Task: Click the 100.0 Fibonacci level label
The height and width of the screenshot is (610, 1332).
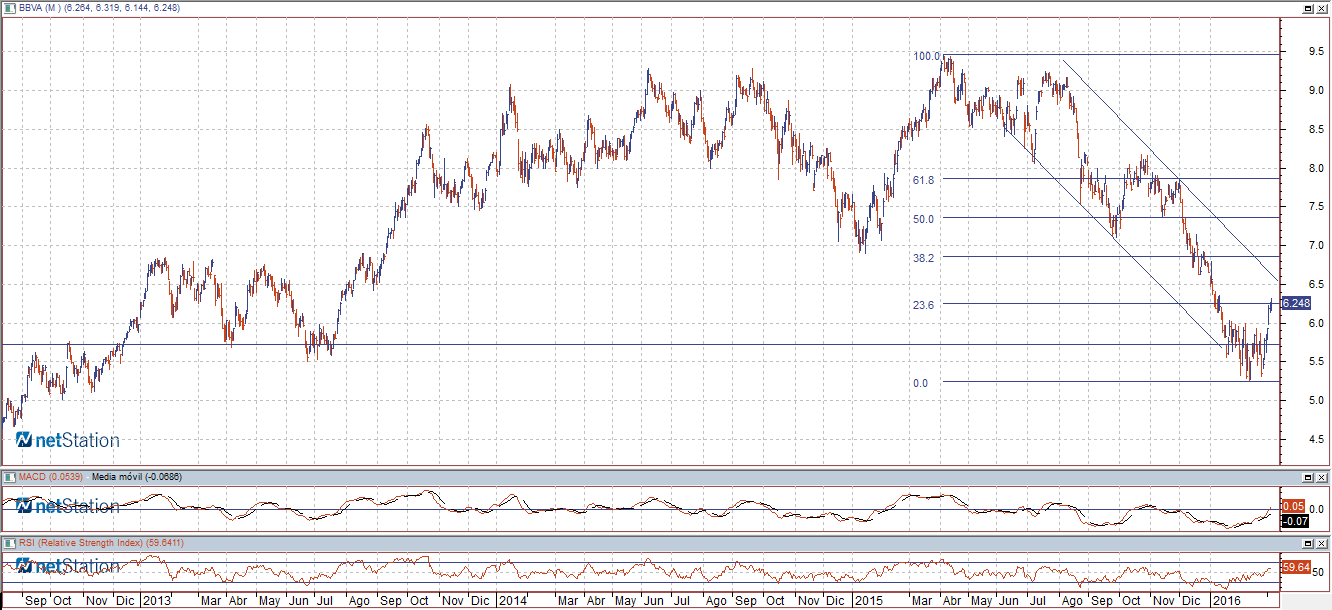Action: point(926,56)
